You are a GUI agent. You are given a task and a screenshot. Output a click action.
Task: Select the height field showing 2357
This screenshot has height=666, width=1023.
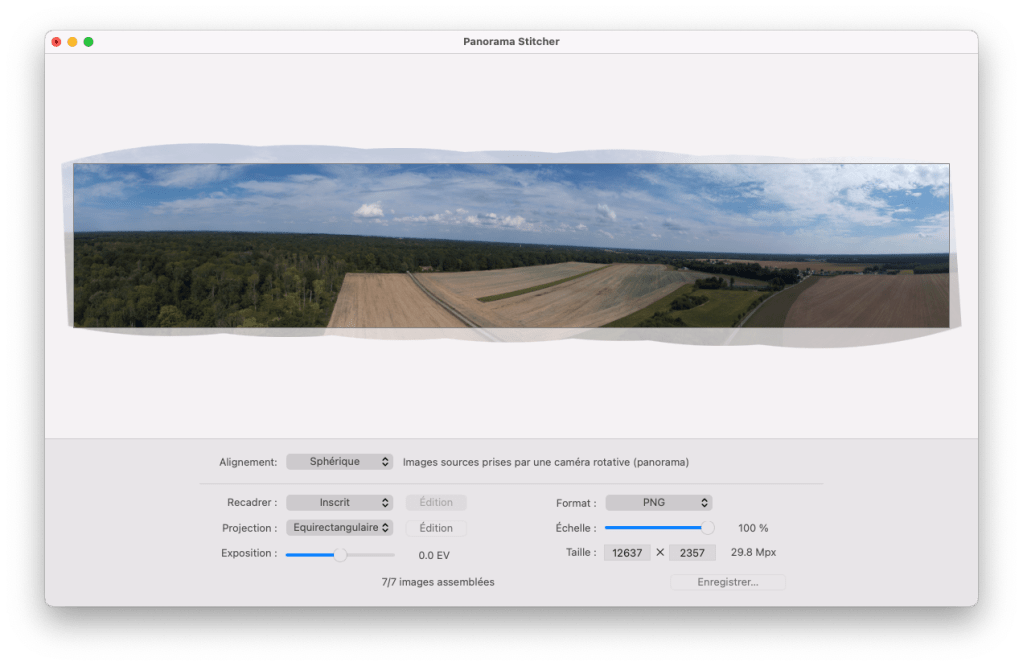point(692,553)
